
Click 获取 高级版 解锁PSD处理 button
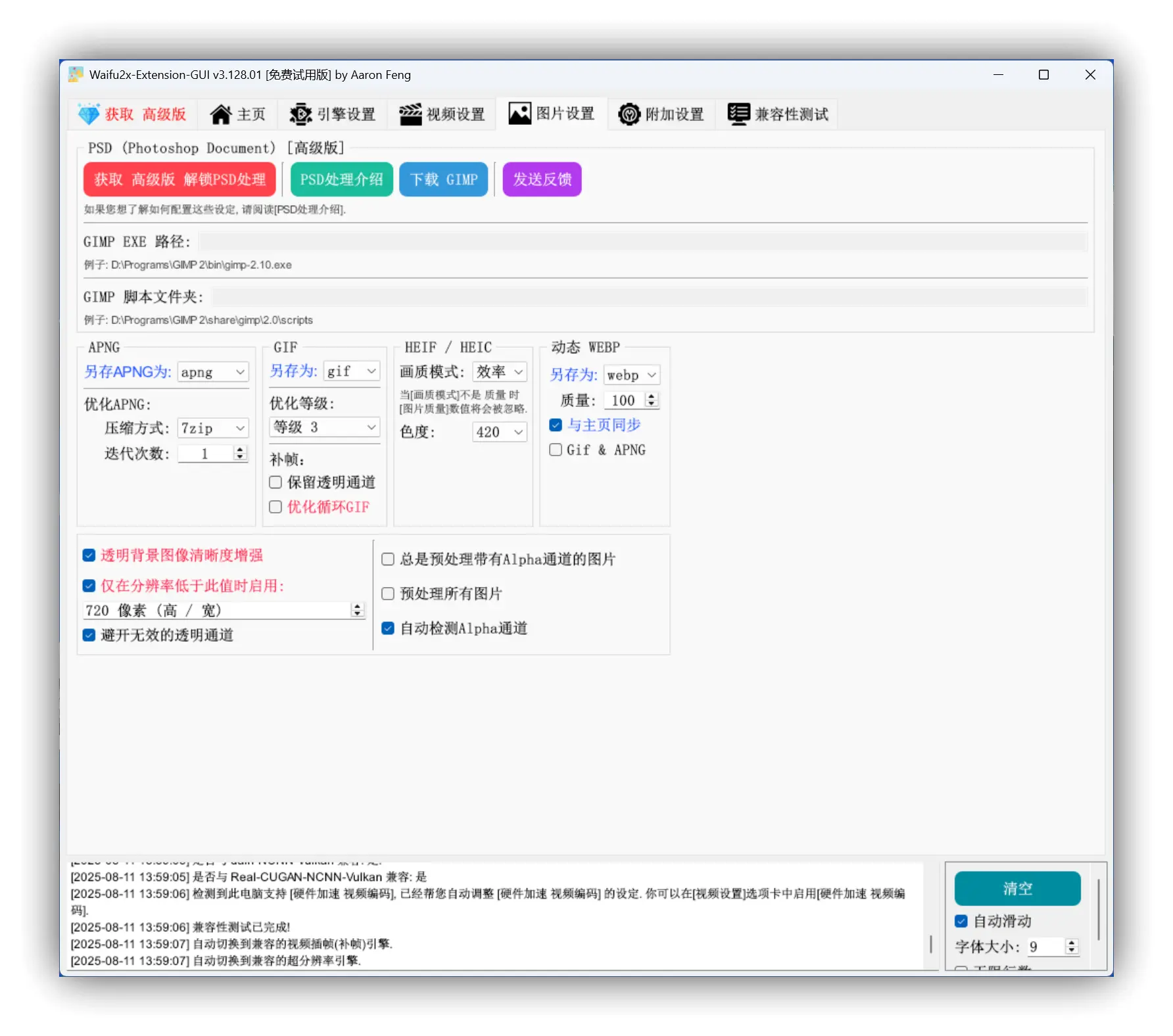[x=180, y=179]
